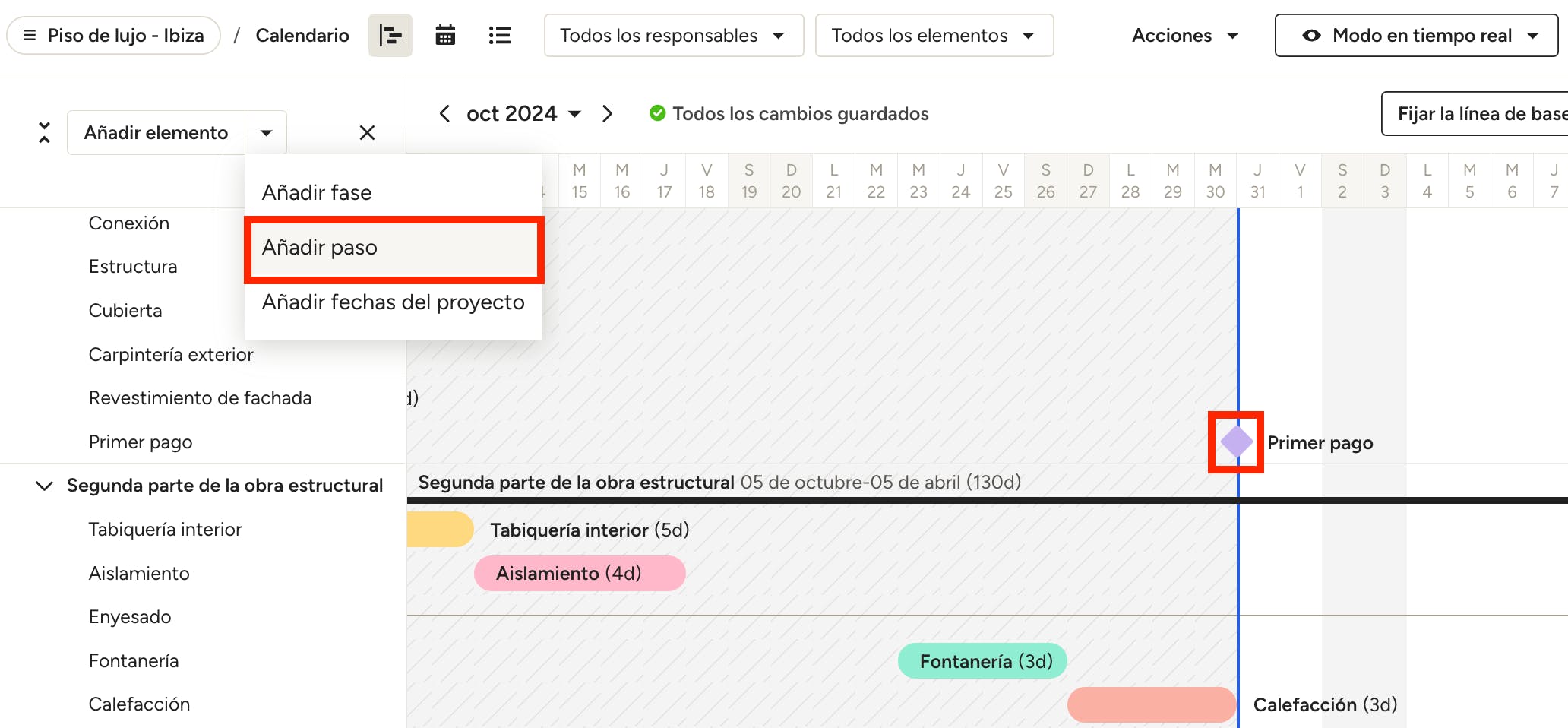Switch to list view icon

[499, 36]
